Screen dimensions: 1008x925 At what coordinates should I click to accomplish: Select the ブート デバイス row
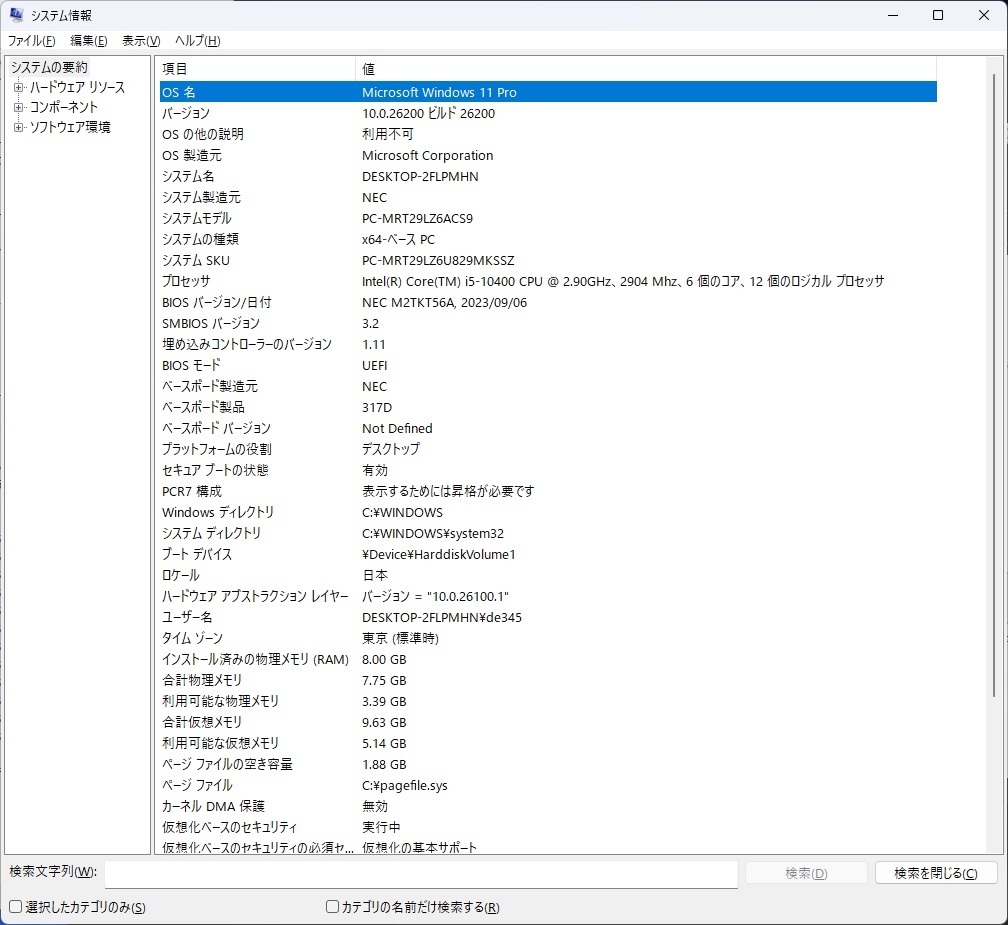pyautogui.click(x=548, y=555)
